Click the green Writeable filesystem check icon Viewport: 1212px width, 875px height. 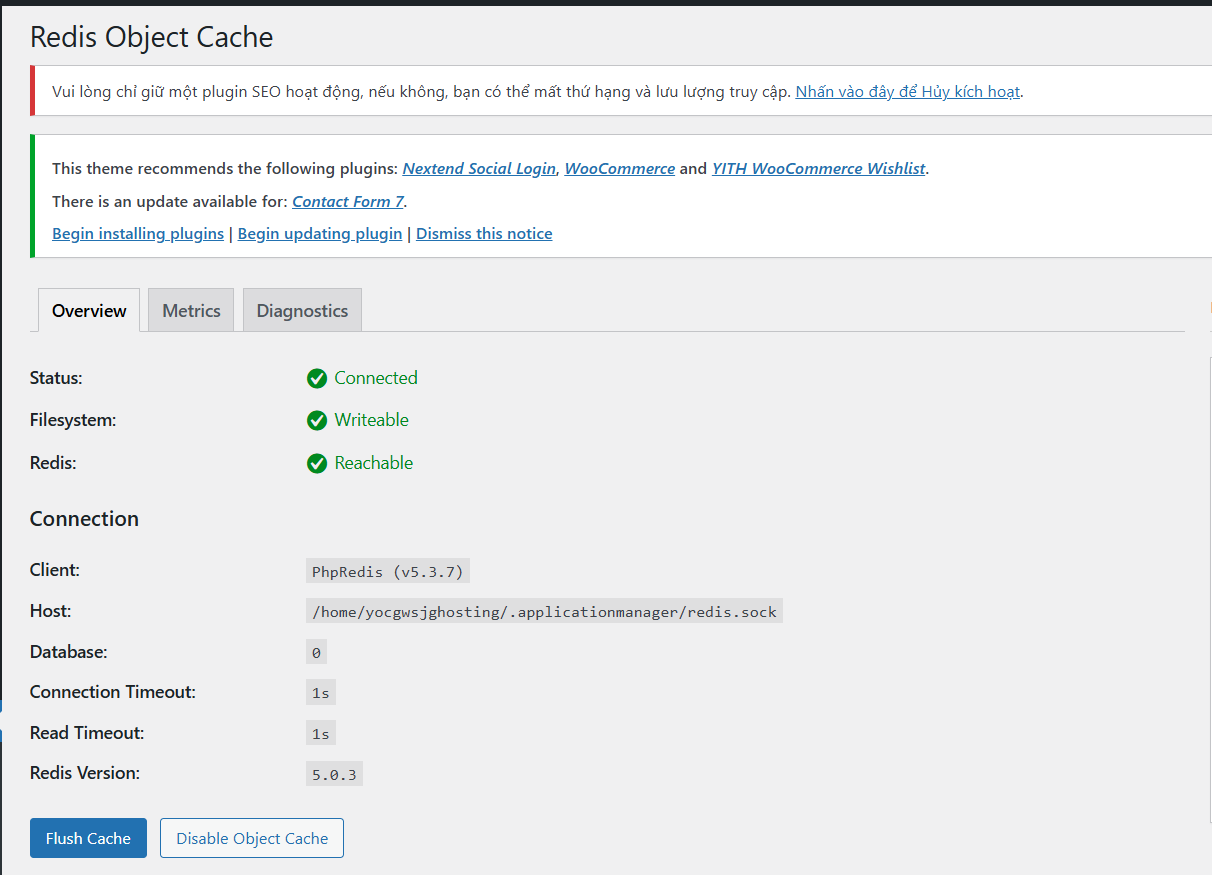coord(317,420)
